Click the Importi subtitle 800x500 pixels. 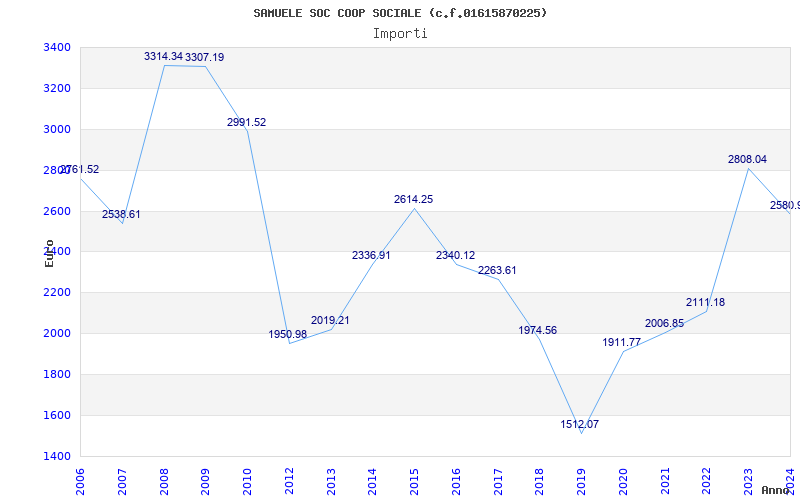(x=400, y=34)
